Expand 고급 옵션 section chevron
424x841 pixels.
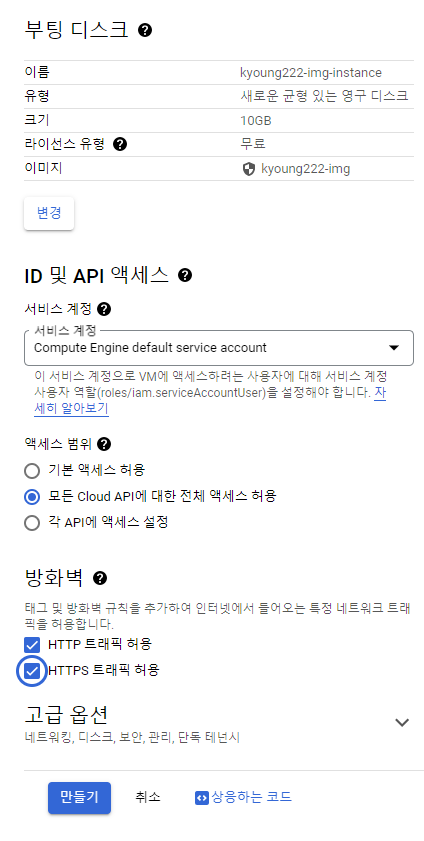402,722
